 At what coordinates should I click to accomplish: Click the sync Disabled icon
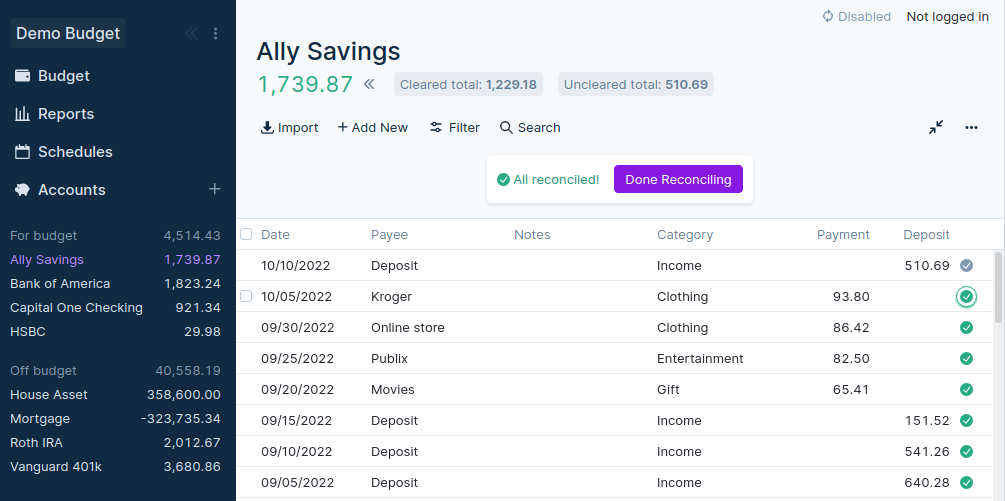click(x=828, y=16)
